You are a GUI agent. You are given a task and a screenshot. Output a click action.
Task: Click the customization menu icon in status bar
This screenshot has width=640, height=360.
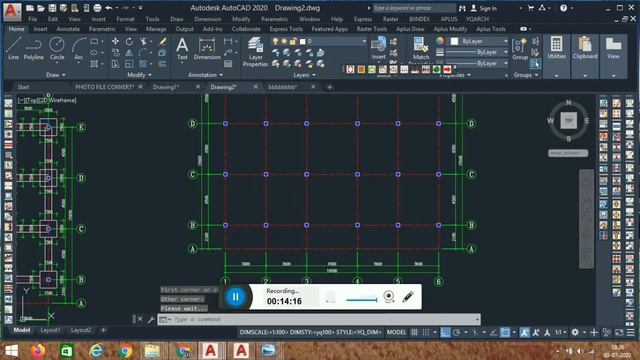click(x=631, y=332)
